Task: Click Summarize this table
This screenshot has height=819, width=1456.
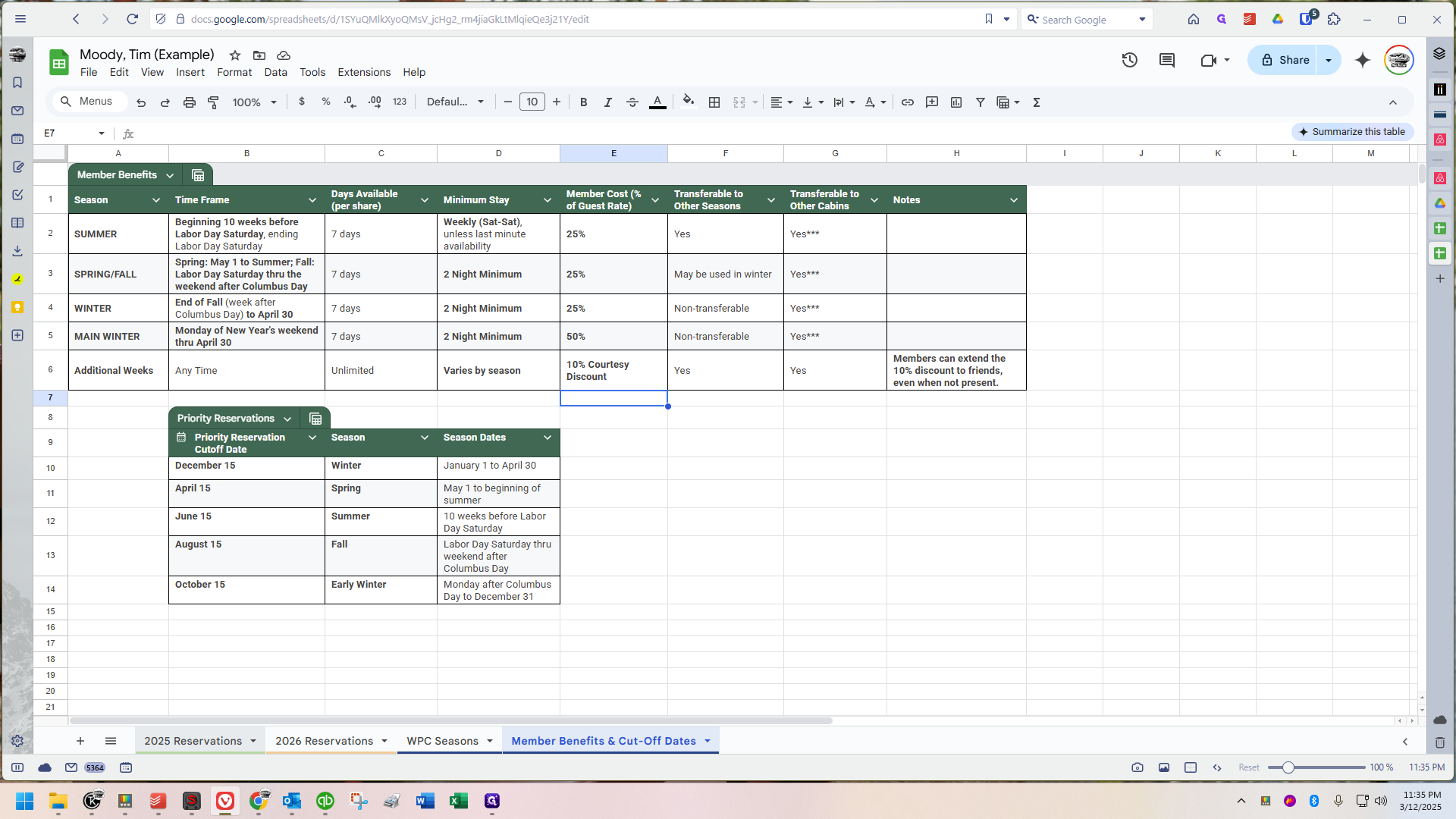Action: click(x=1352, y=132)
